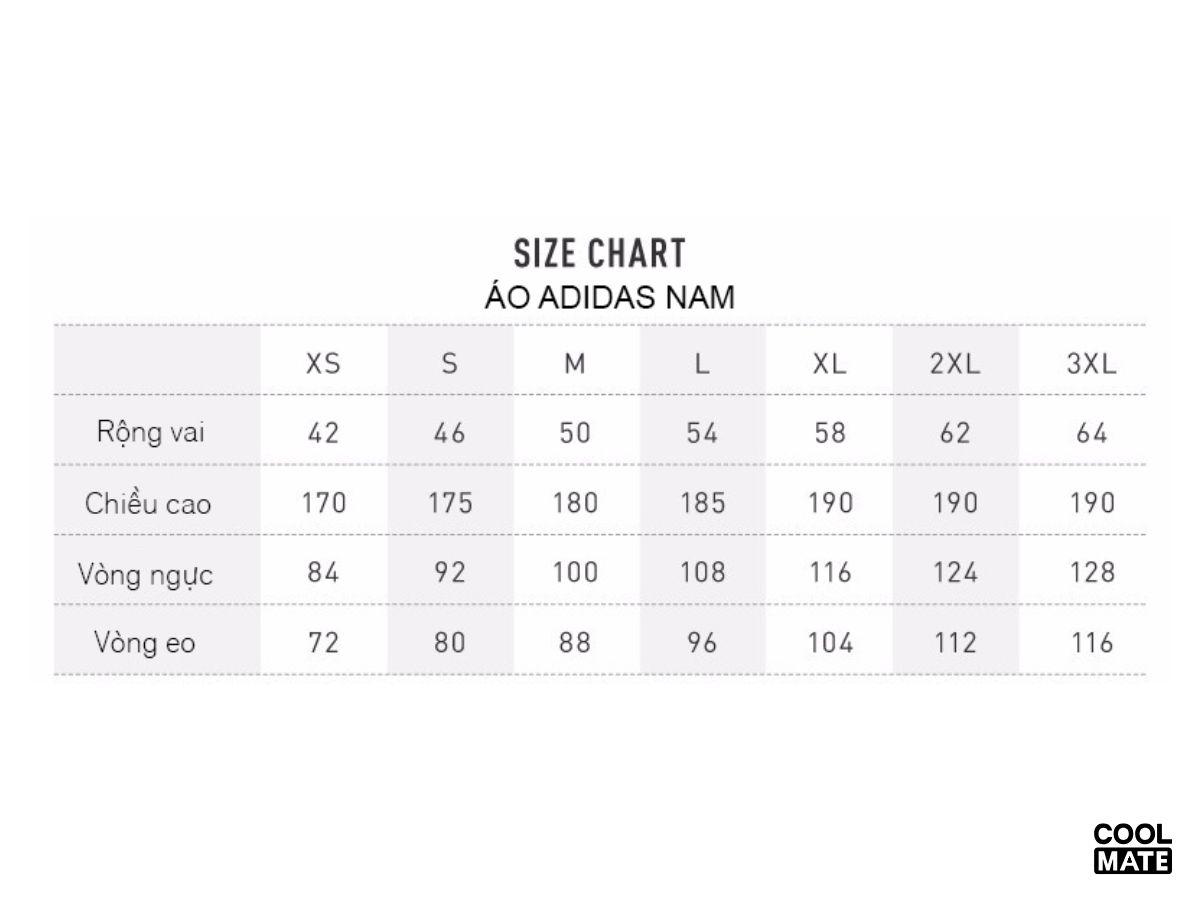Select the 3XL size column header
Screen dimensions: 1200x900
point(1091,363)
